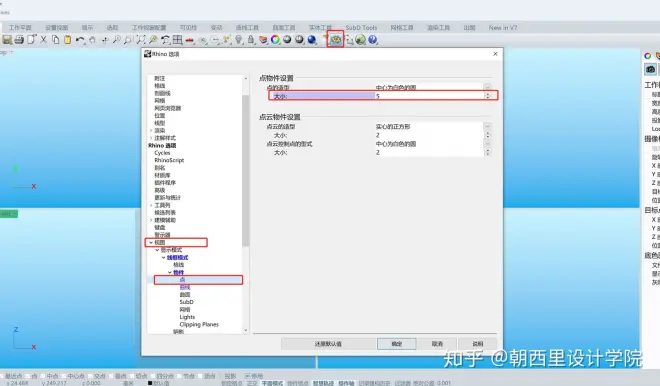
Task: Open the color wheel icon in toolbar
Action: [275, 40]
